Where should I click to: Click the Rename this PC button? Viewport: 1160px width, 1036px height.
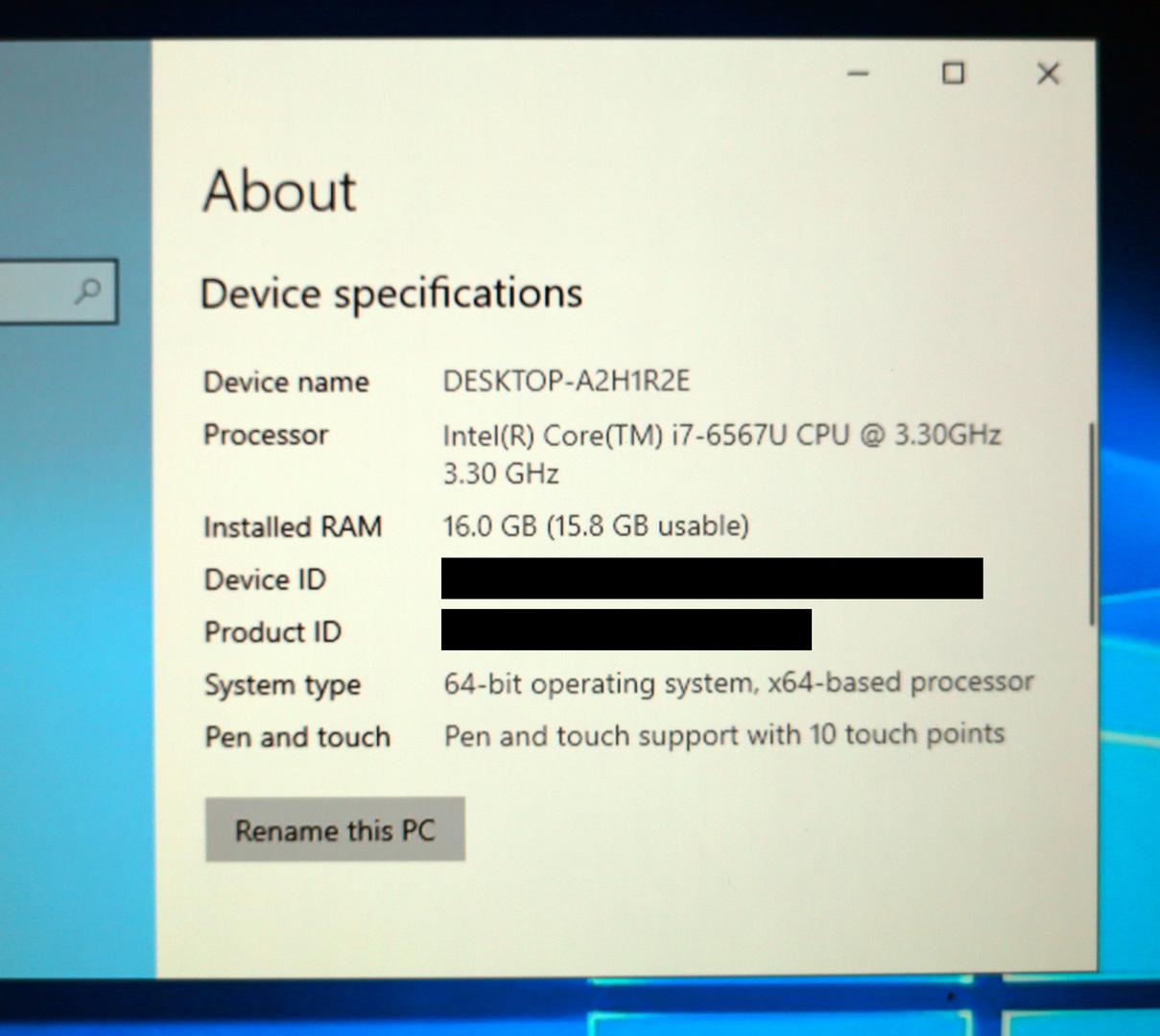(x=335, y=829)
